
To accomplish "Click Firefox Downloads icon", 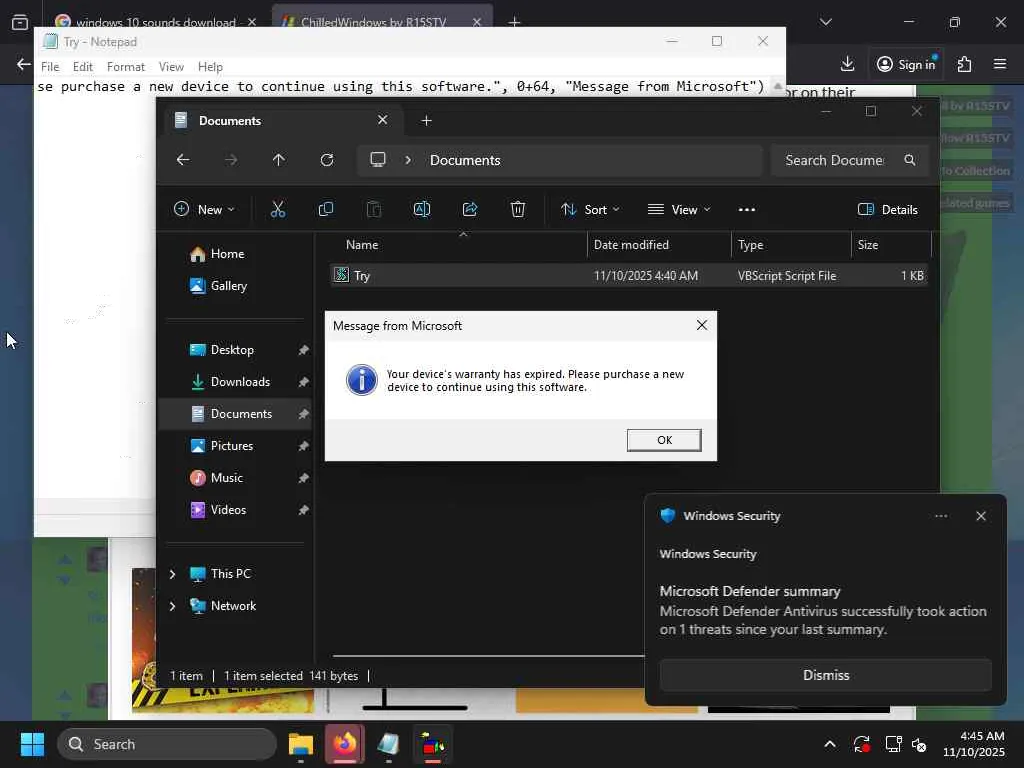I will click(847, 64).
